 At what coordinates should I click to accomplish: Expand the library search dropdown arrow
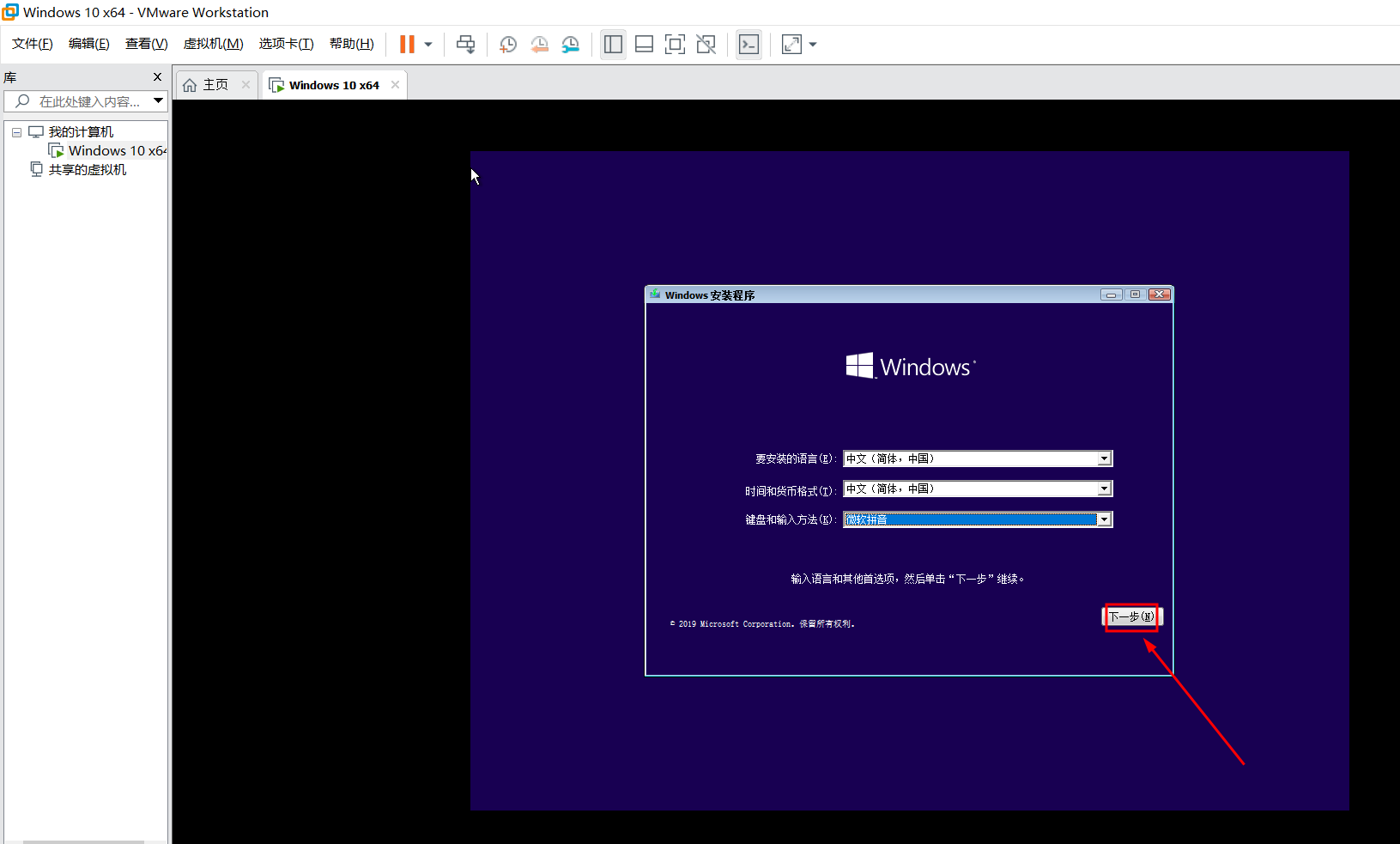coord(158,101)
